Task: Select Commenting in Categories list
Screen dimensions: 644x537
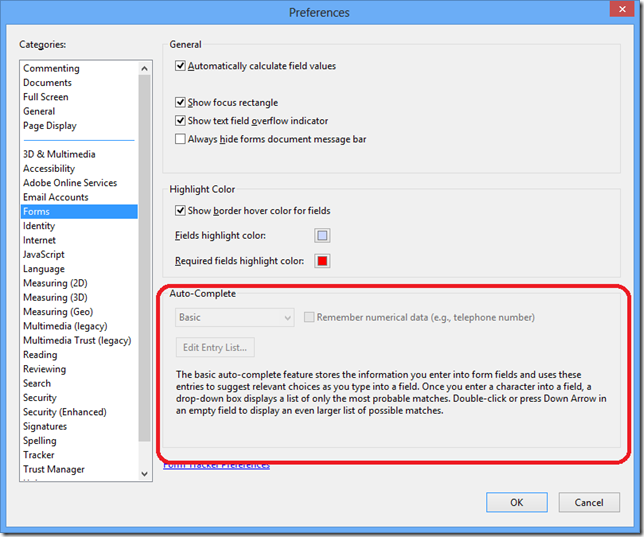Action: click(x=51, y=68)
